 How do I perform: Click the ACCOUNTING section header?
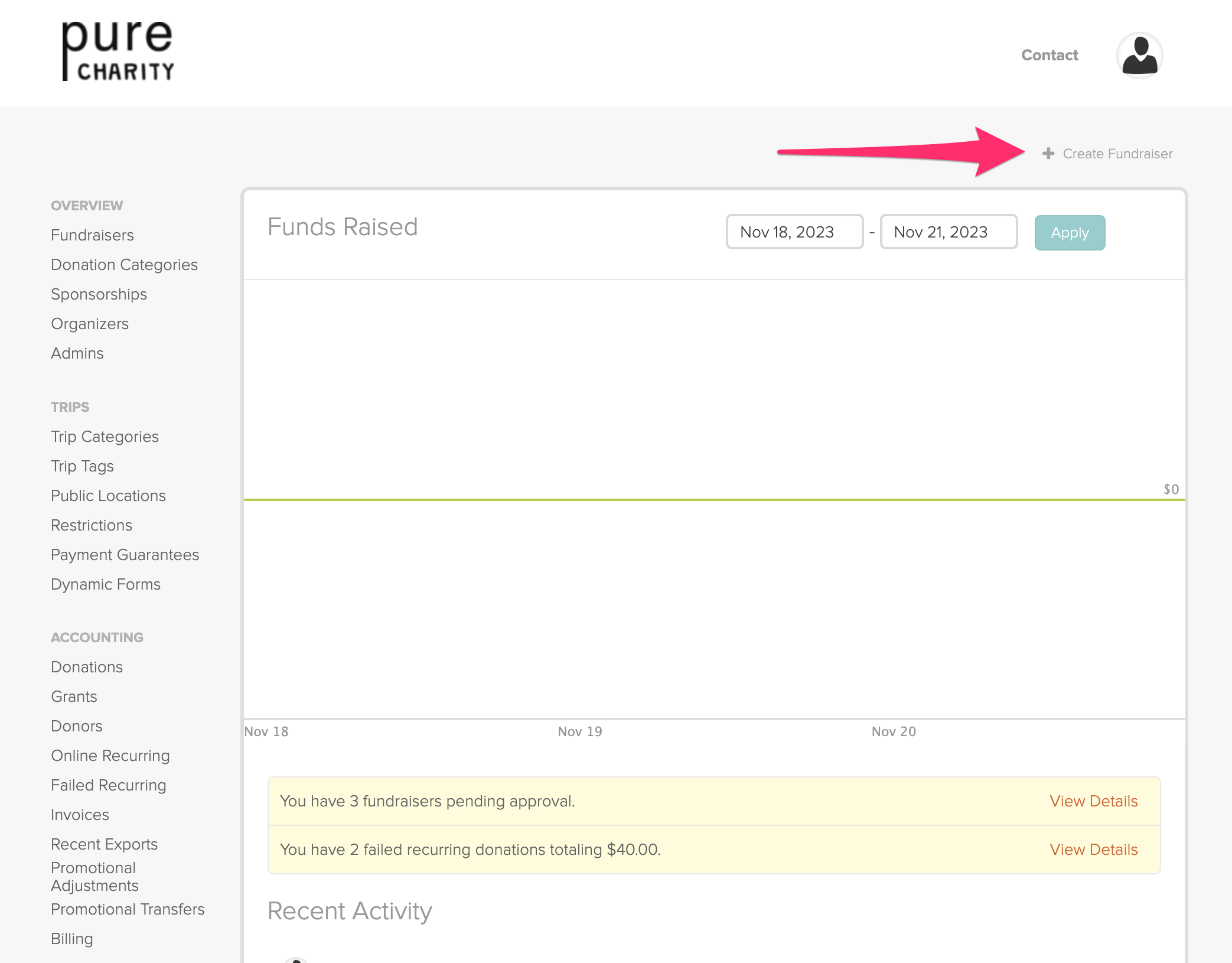[x=97, y=637]
